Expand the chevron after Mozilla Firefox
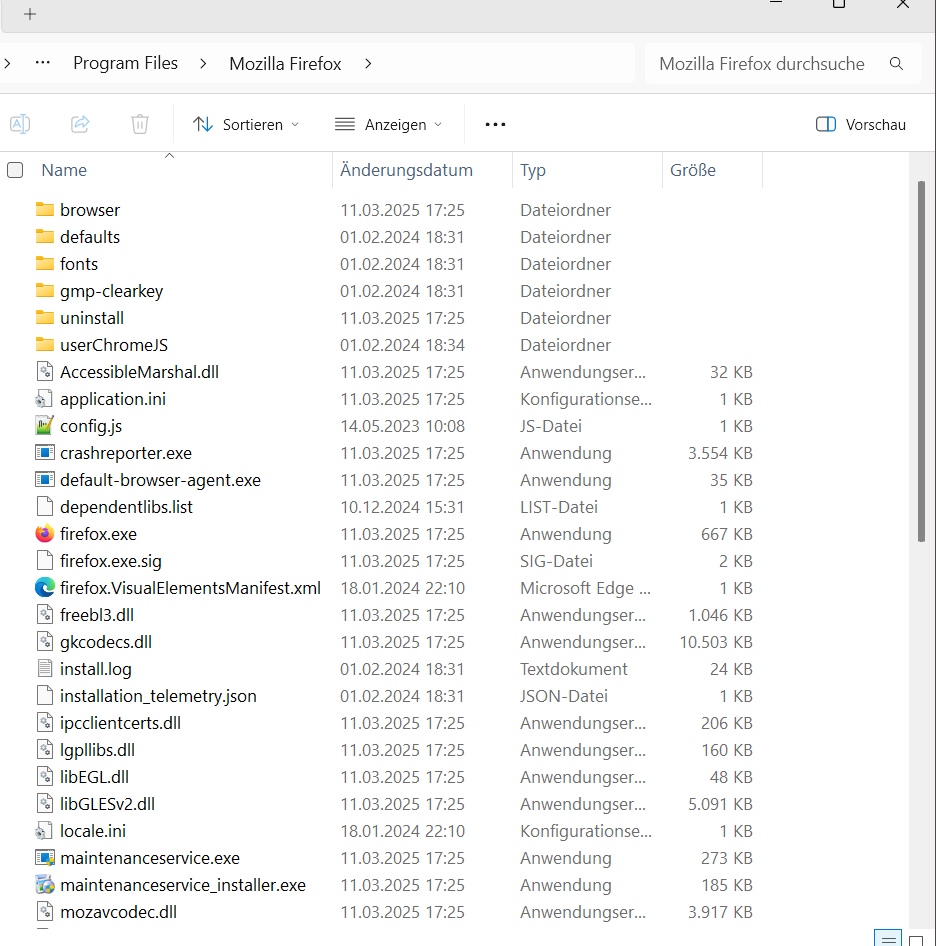936x946 pixels. [368, 63]
